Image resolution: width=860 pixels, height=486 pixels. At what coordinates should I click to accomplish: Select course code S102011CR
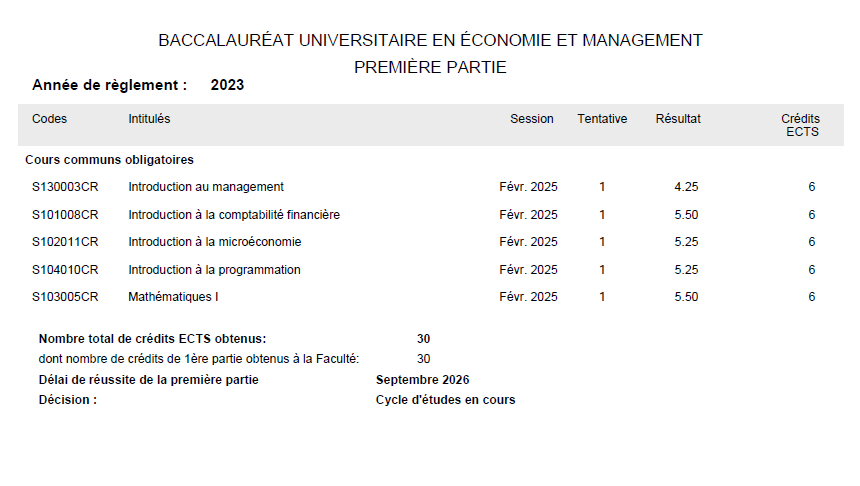point(65,241)
